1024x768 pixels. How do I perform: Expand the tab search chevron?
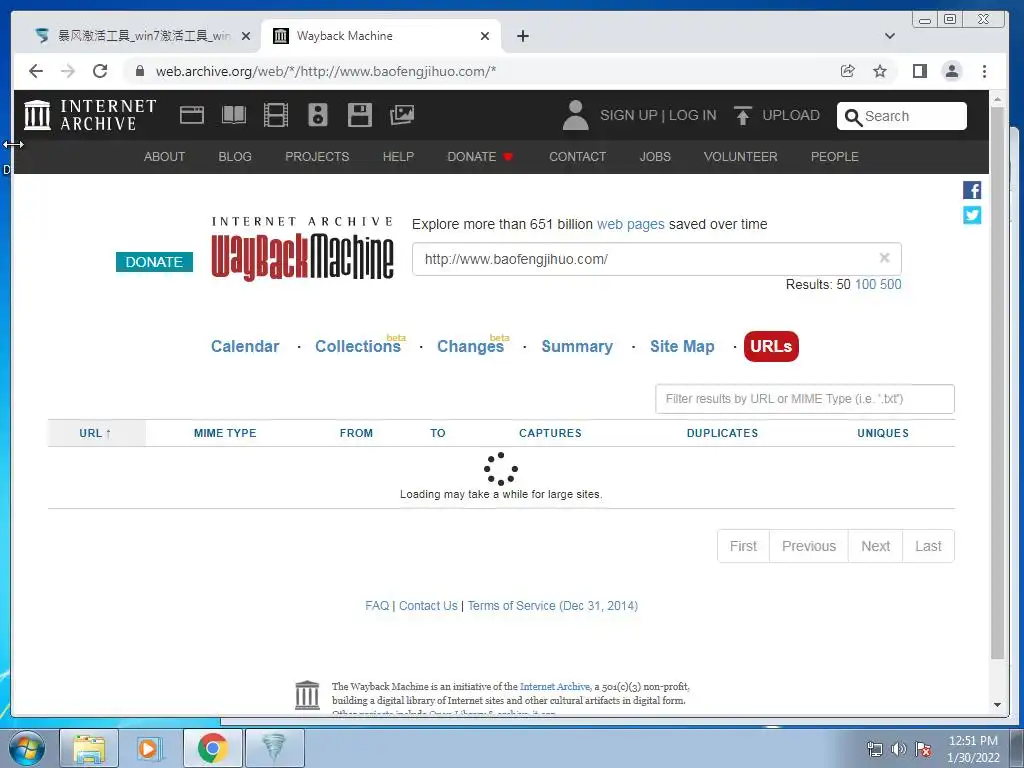coord(889,36)
